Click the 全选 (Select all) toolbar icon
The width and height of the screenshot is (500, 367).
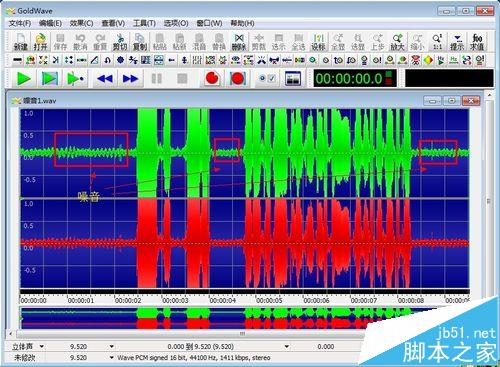298,42
